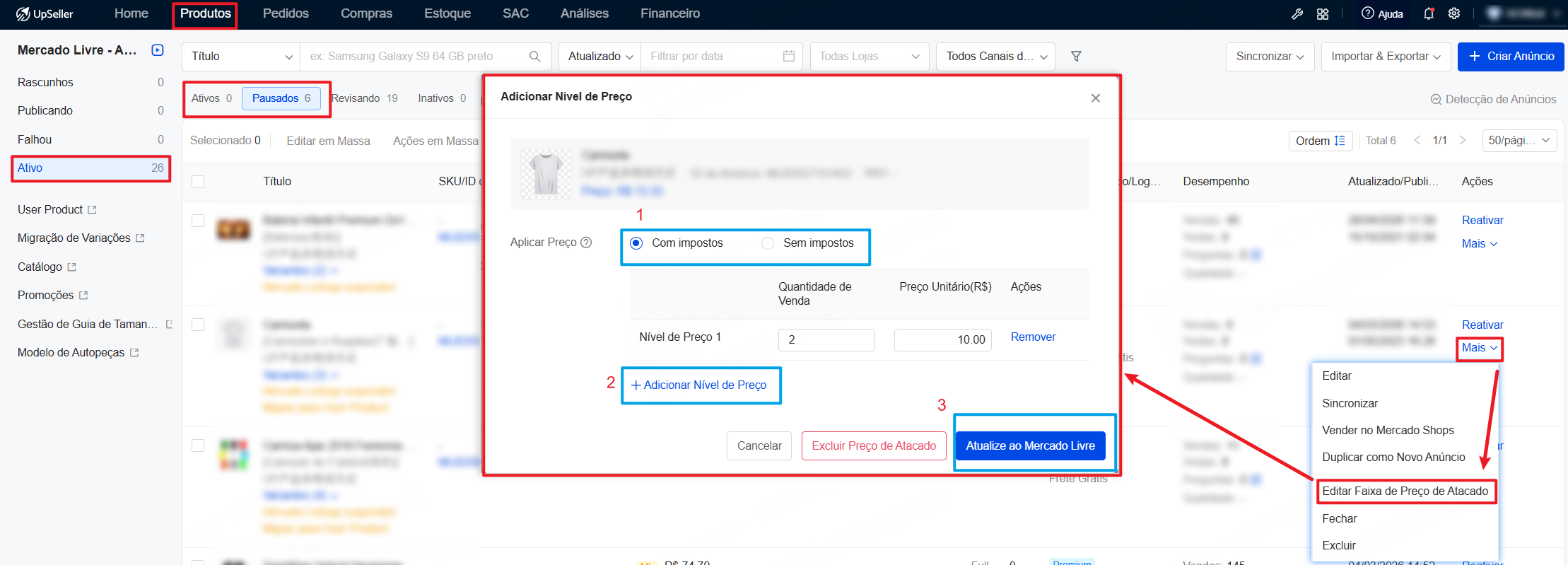Choose Excluir from the Mais menu
The width and height of the screenshot is (1568, 565).
tap(1339, 546)
